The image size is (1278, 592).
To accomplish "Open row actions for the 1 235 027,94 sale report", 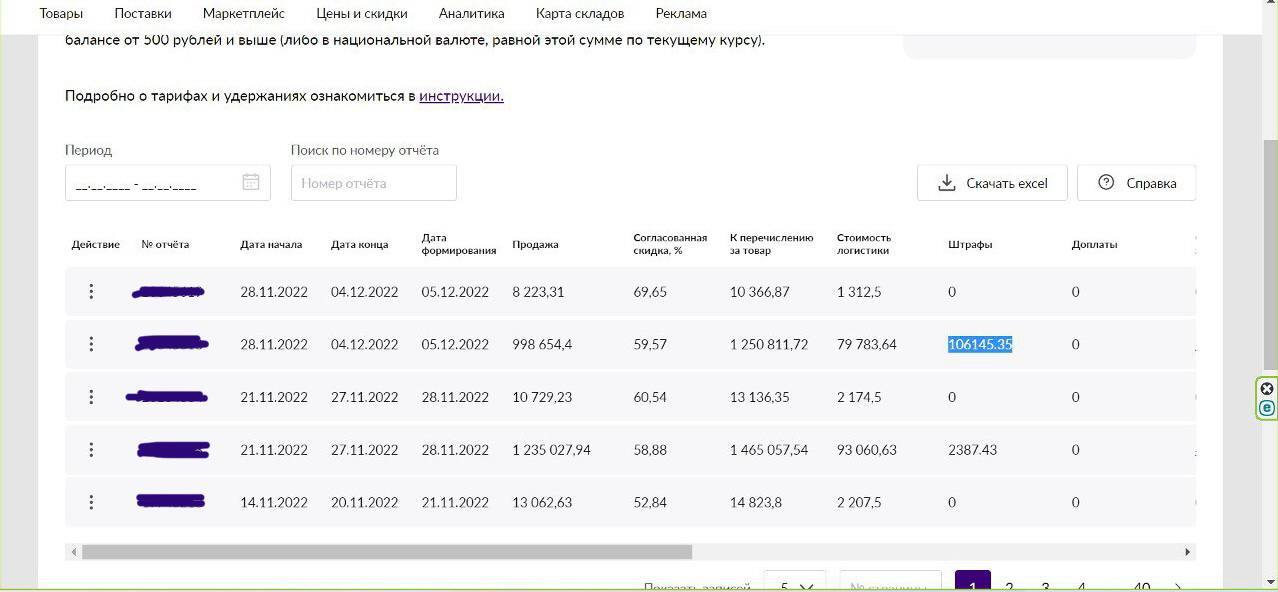I will tap(91, 450).
